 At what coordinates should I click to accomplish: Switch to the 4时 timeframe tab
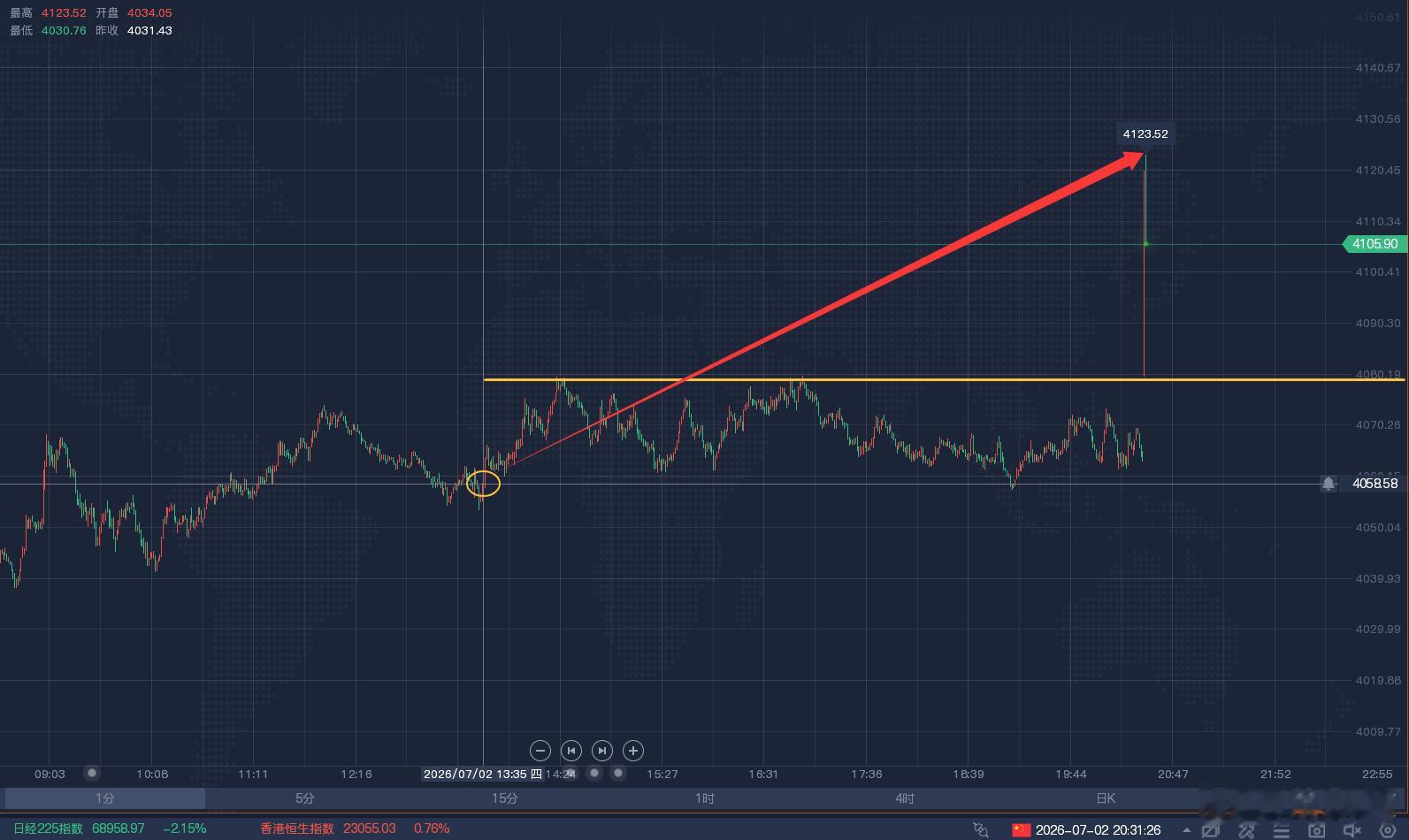pyautogui.click(x=905, y=798)
